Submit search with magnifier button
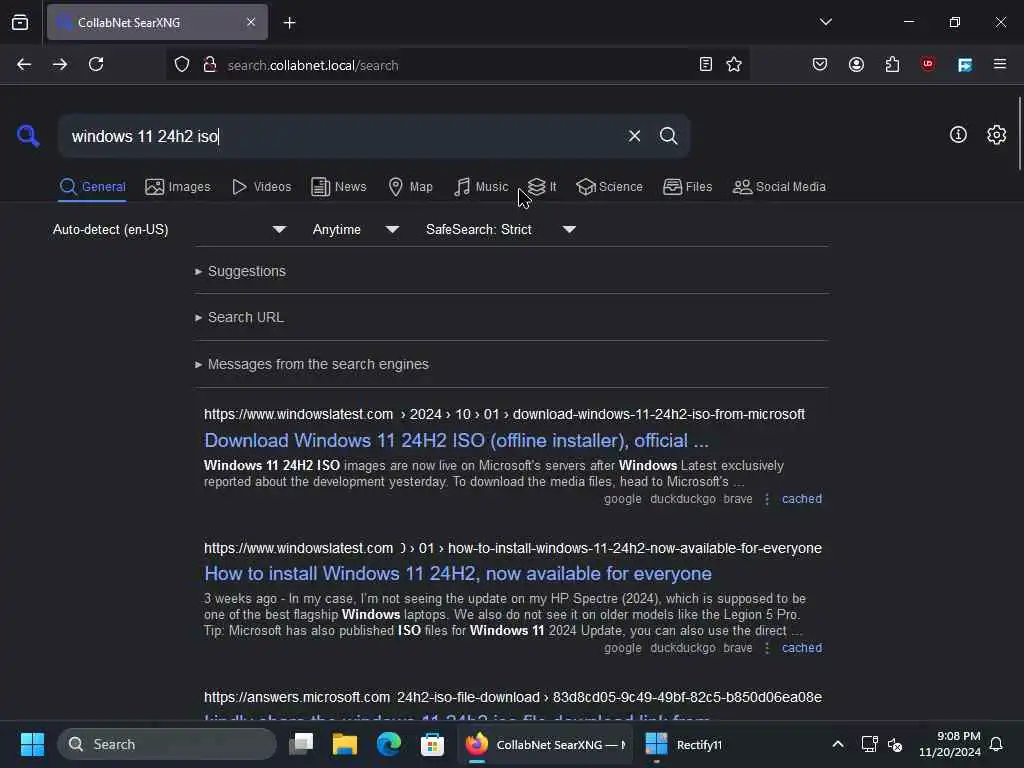 668,136
